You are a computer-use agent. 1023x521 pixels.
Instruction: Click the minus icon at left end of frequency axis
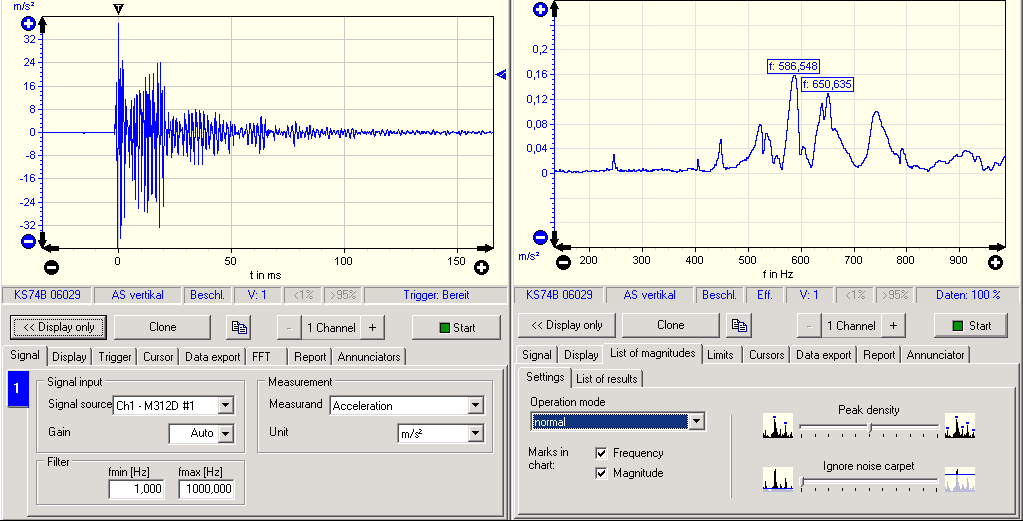click(x=563, y=262)
